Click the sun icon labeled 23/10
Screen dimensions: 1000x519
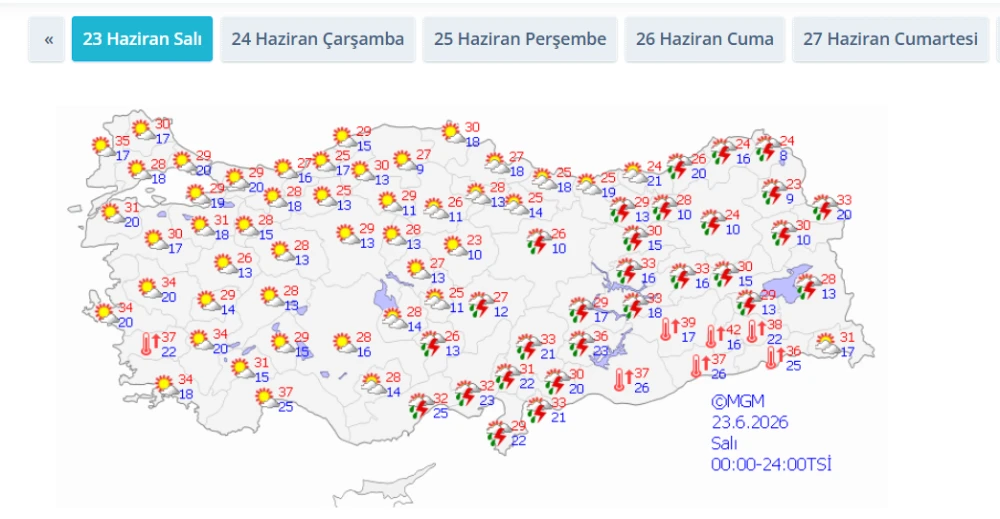(455, 247)
